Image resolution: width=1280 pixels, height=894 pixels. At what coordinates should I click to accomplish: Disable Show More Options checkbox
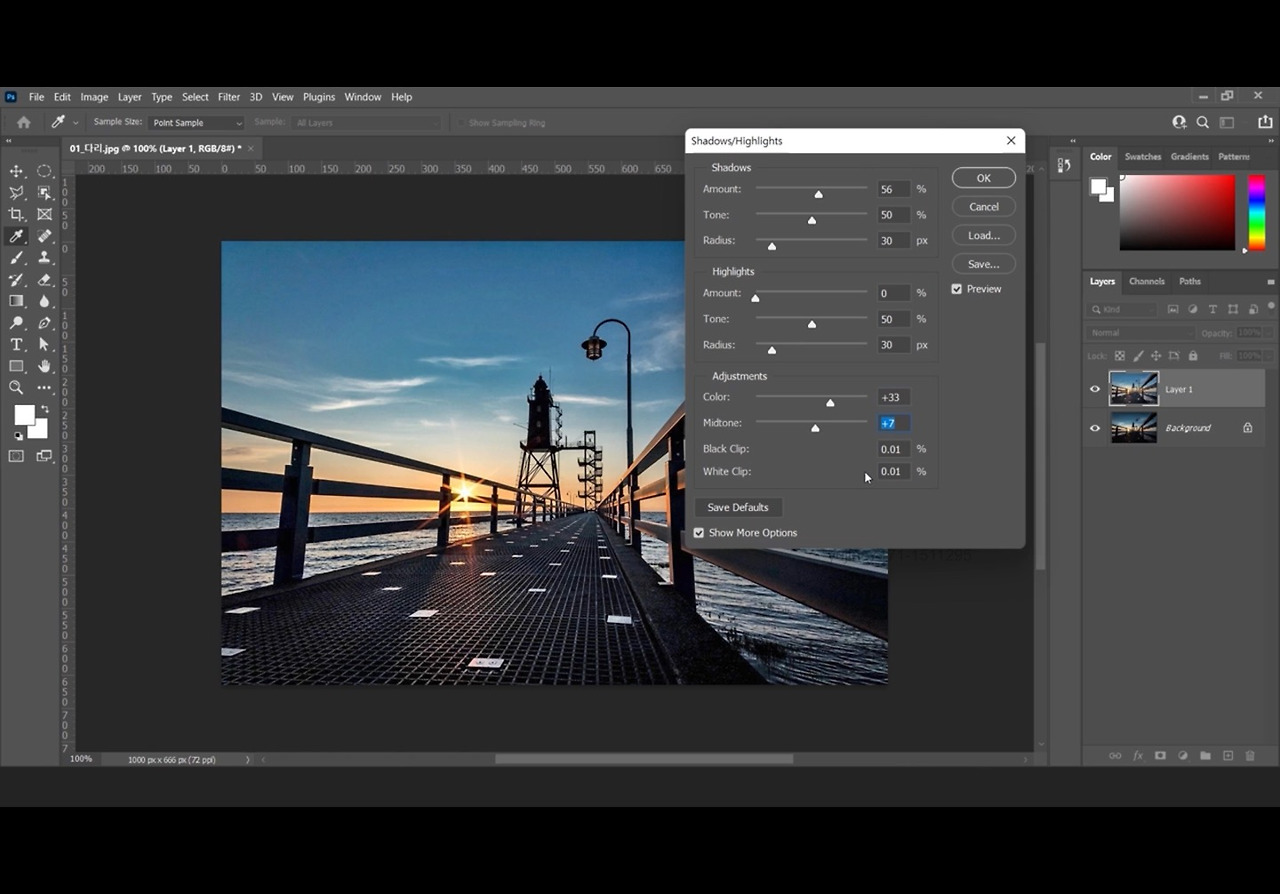[699, 533]
